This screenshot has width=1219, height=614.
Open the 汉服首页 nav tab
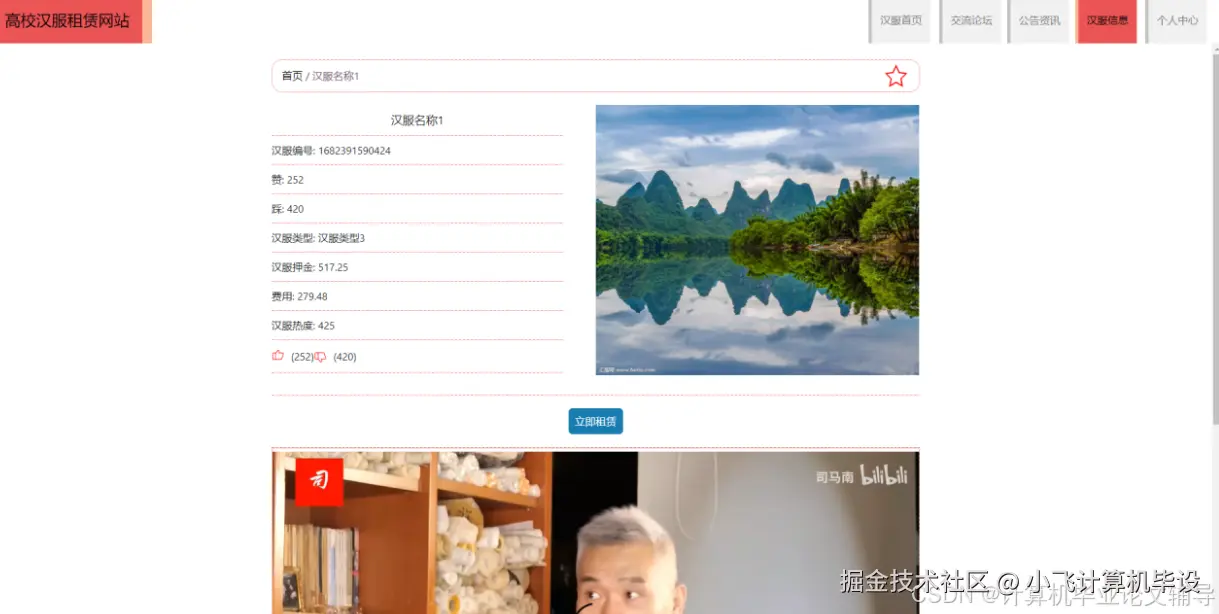900,21
